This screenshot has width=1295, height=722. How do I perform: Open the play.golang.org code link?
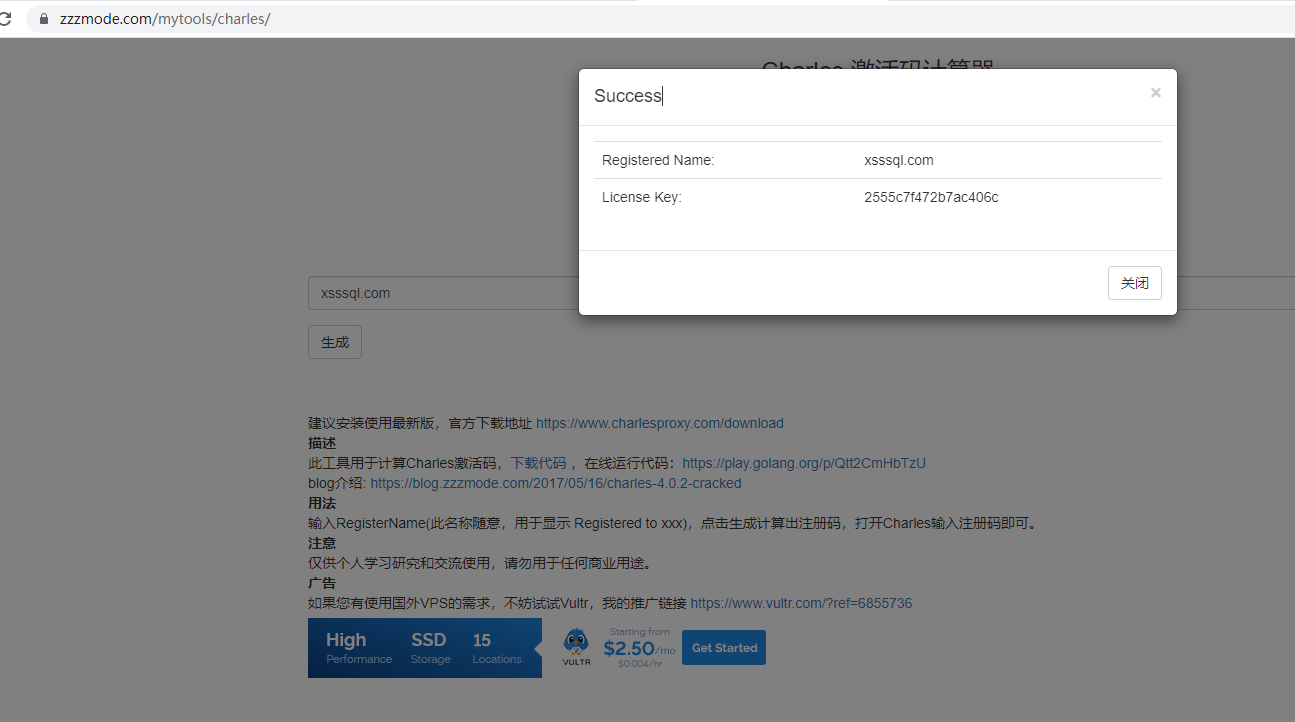click(x=803, y=462)
